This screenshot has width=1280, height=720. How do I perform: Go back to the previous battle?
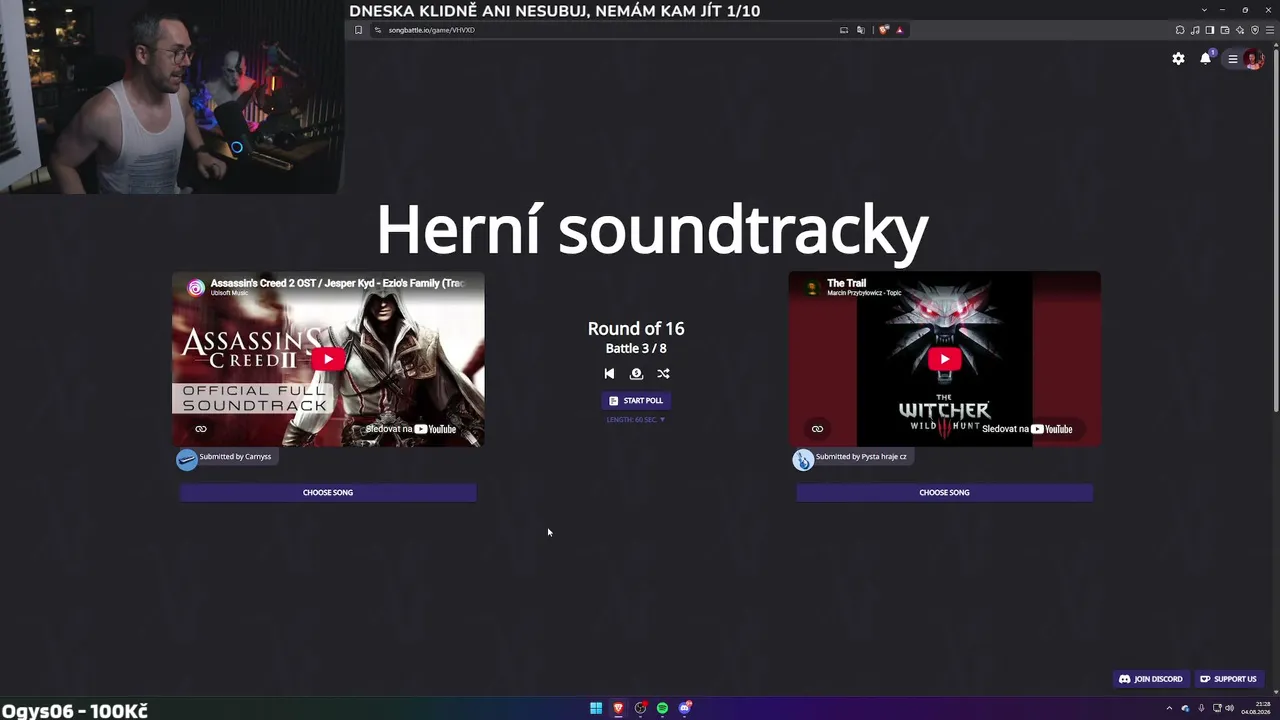pyautogui.click(x=609, y=373)
